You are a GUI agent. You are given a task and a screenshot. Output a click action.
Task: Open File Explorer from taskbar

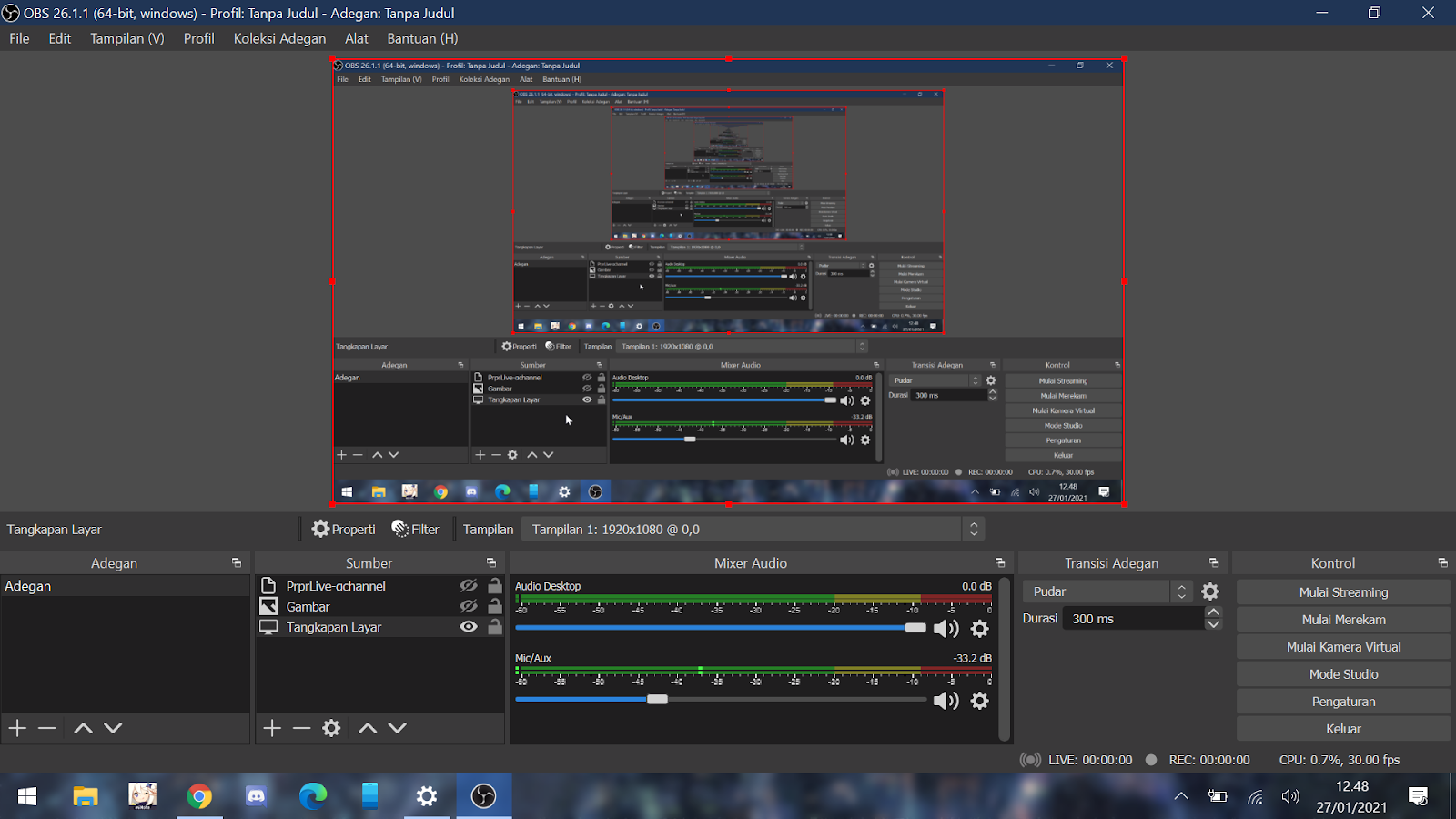click(x=86, y=796)
